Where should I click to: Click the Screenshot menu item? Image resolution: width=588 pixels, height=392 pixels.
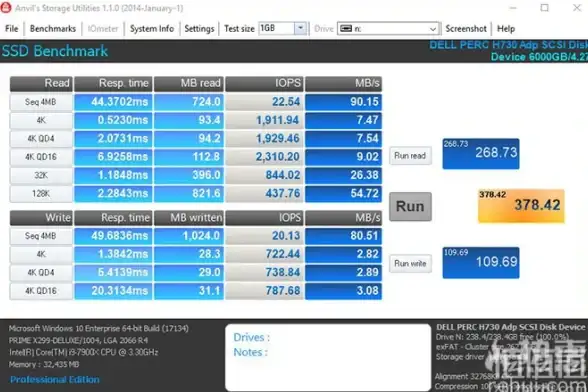(466, 29)
